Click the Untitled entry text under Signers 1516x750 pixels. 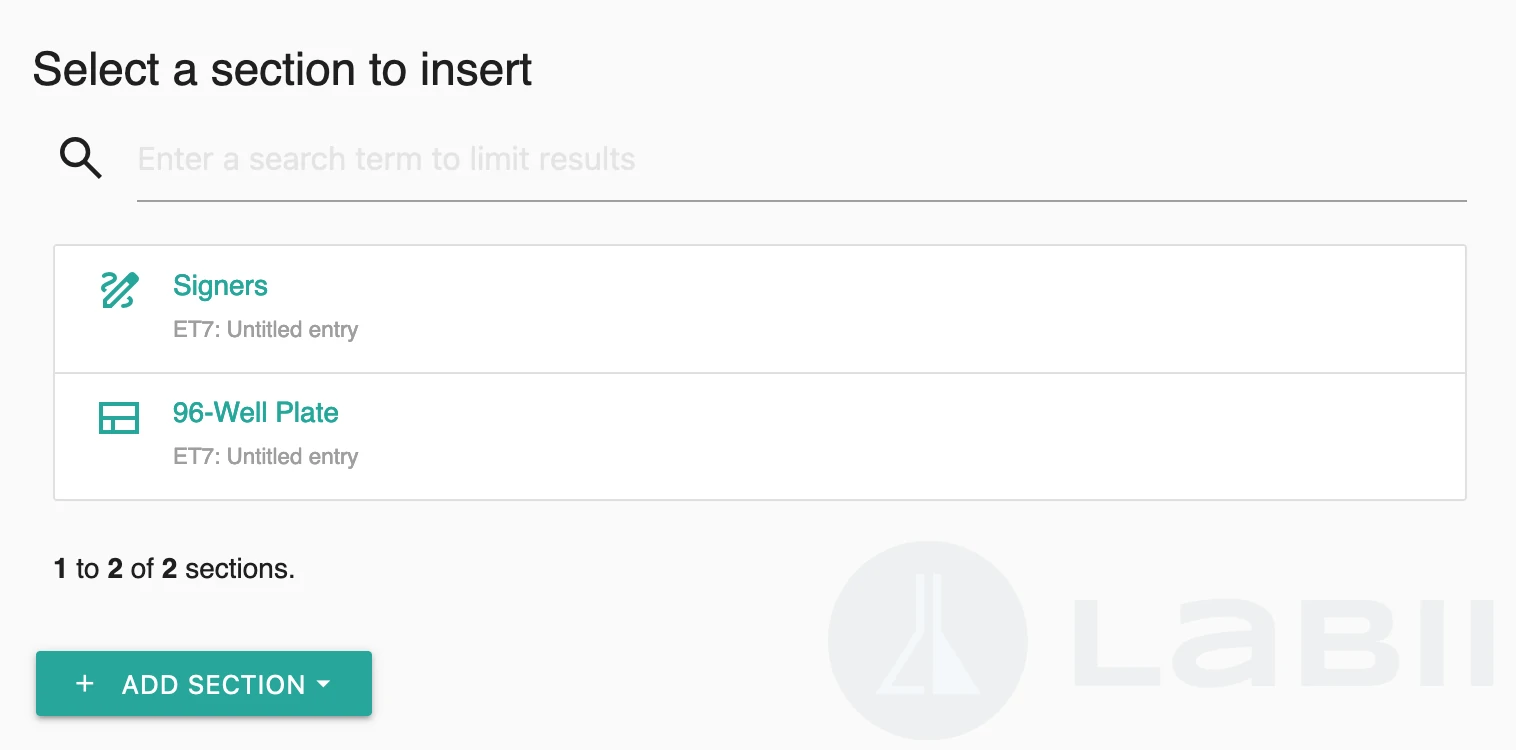[x=292, y=330]
